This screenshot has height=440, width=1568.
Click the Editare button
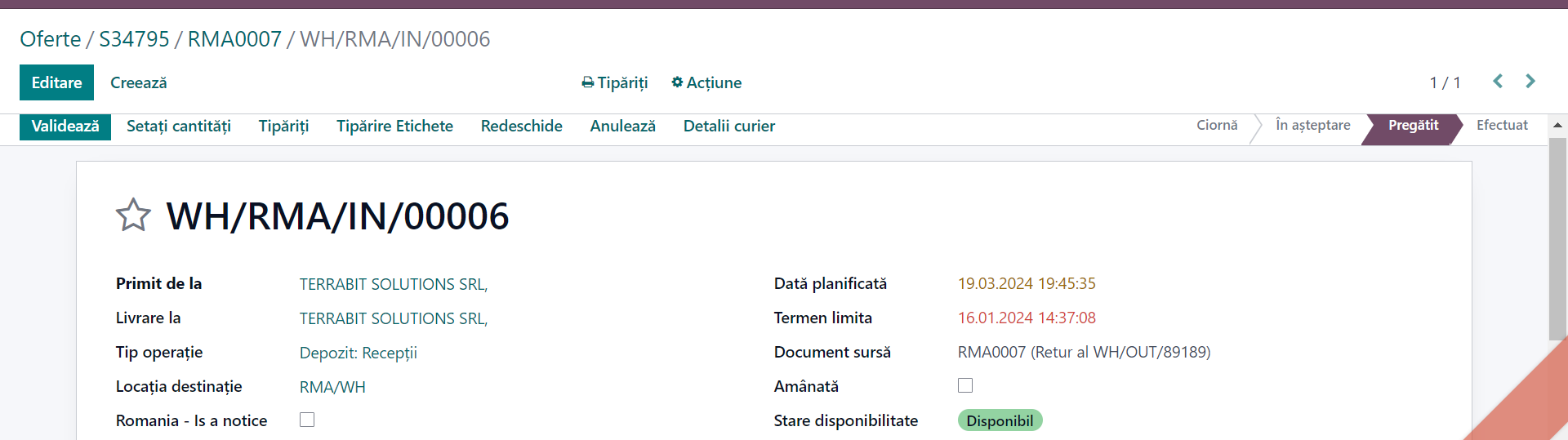click(x=56, y=82)
